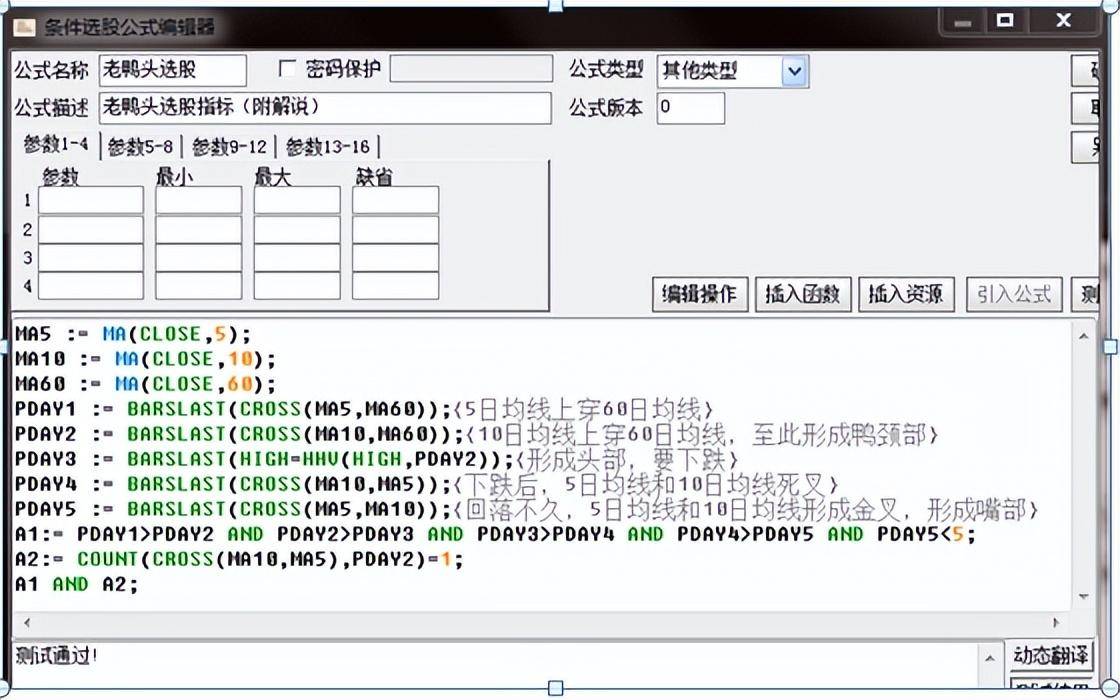Click the 'A1:=' condition line
This screenshot has width=1120, height=700.
point(495,534)
